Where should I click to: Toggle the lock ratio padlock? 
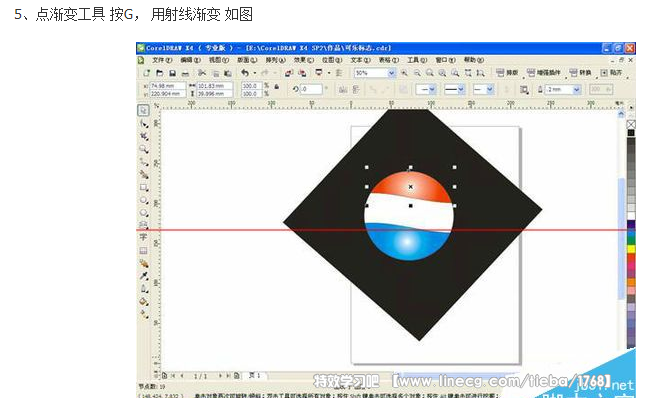(x=276, y=87)
